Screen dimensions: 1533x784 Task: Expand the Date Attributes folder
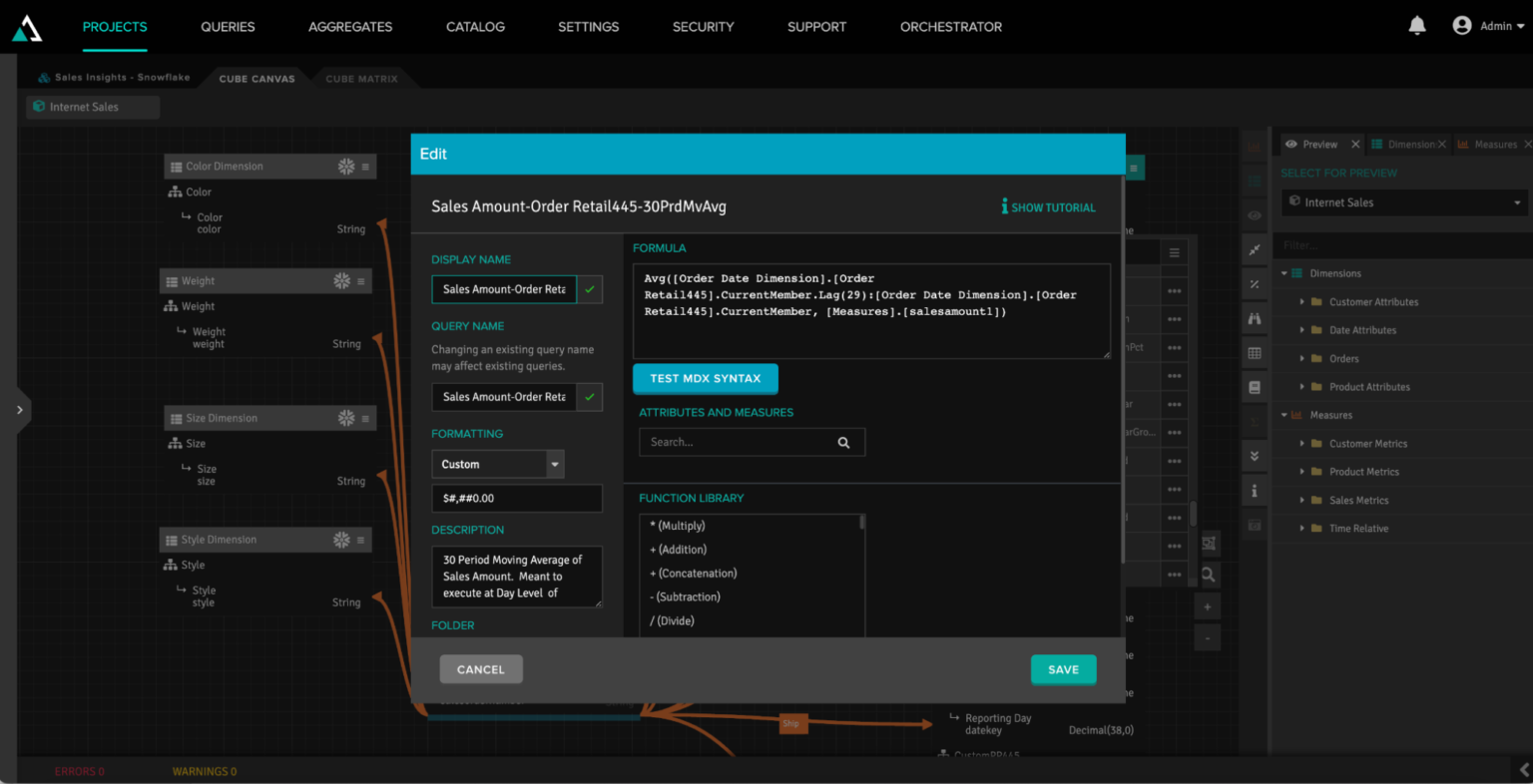click(x=1302, y=330)
